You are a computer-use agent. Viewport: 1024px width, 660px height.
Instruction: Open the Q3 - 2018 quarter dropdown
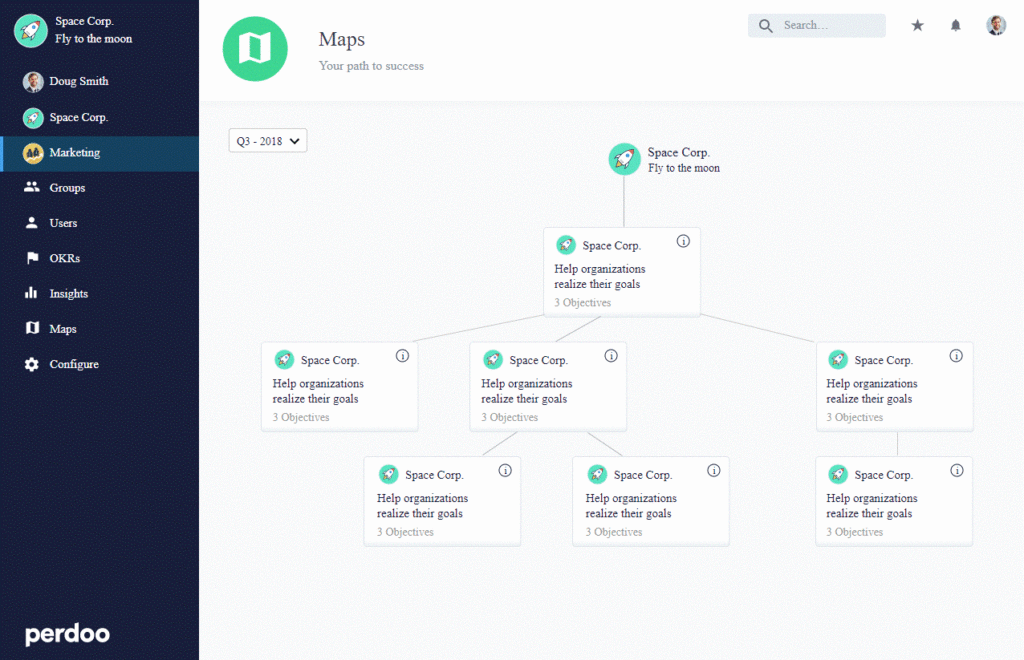point(268,141)
